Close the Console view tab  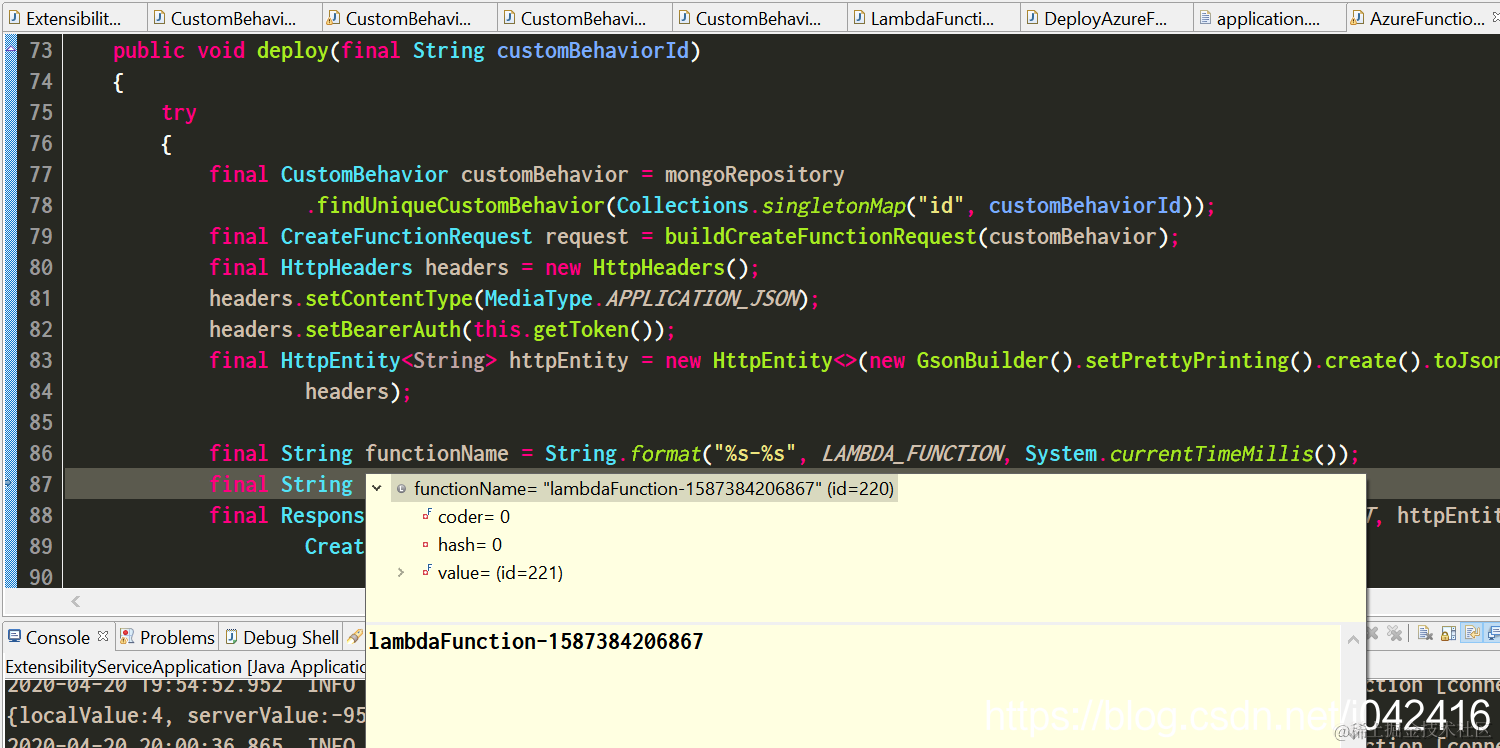[x=103, y=636]
